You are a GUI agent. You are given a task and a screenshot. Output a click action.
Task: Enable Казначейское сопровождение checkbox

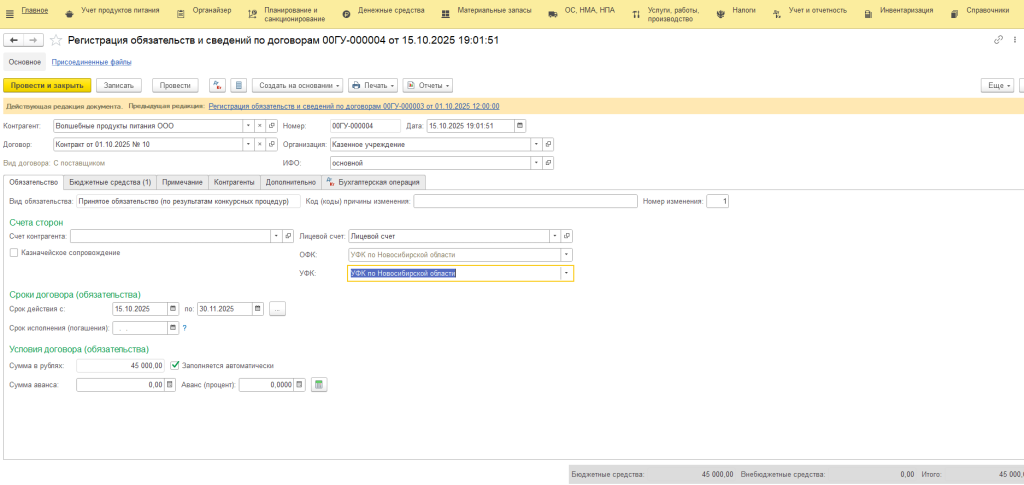pyautogui.click(x=14, y=253)
